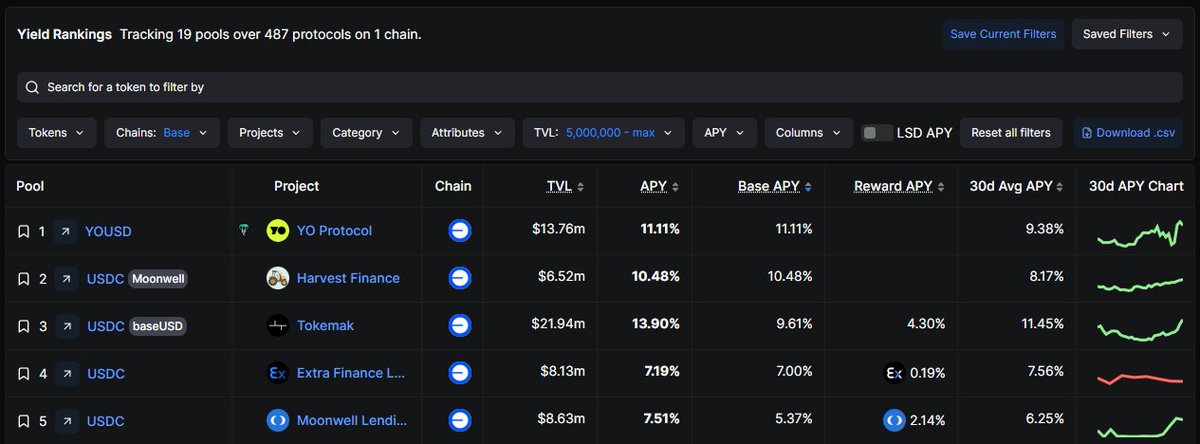Click Base chain icon in Extra Finance row
The image size is (1200, 444).
pos(460,373)
